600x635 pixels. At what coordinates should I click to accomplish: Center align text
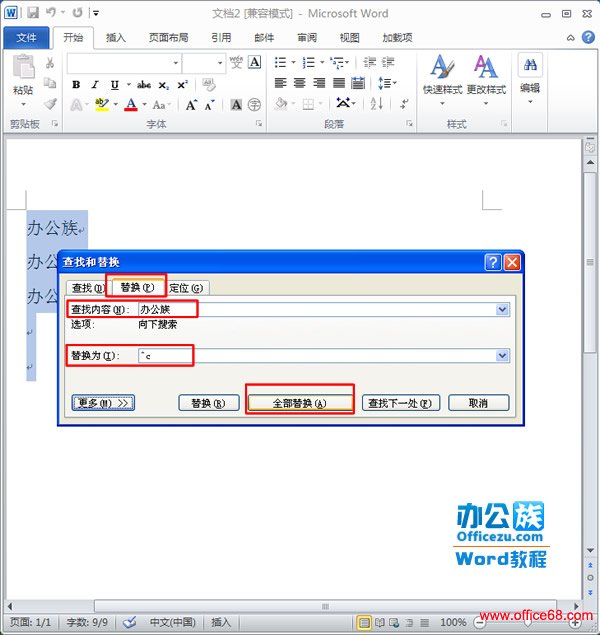pos(300,83)
